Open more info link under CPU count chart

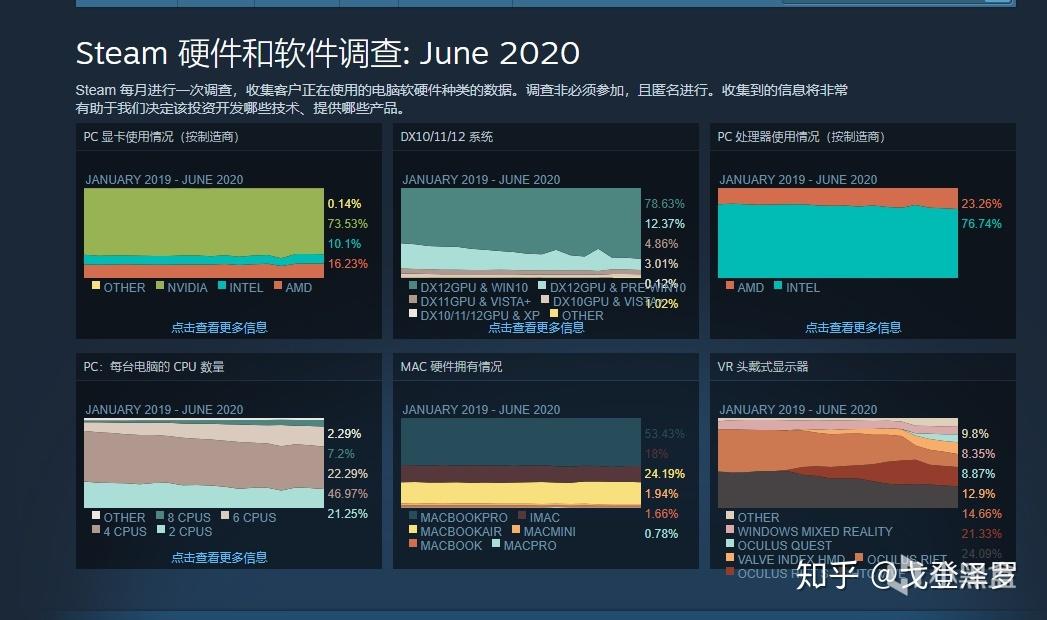[x=219, y=557]
